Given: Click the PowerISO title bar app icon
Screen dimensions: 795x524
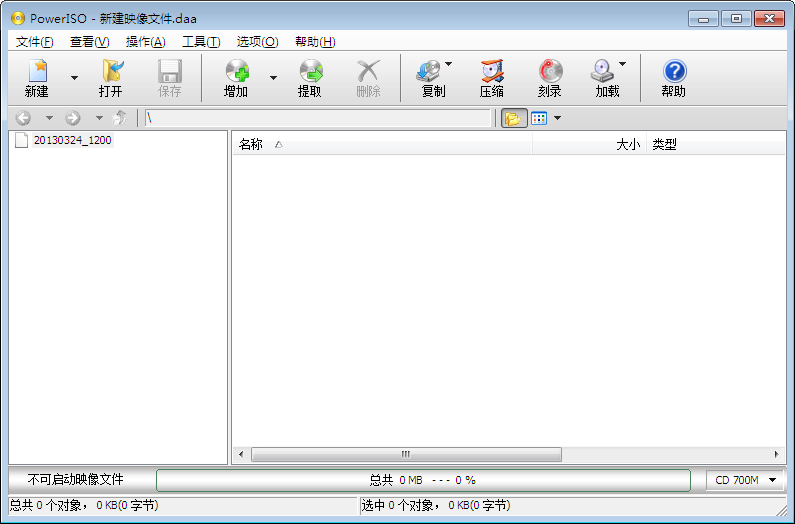Looking at the screenshot, I should coord(18,19).
